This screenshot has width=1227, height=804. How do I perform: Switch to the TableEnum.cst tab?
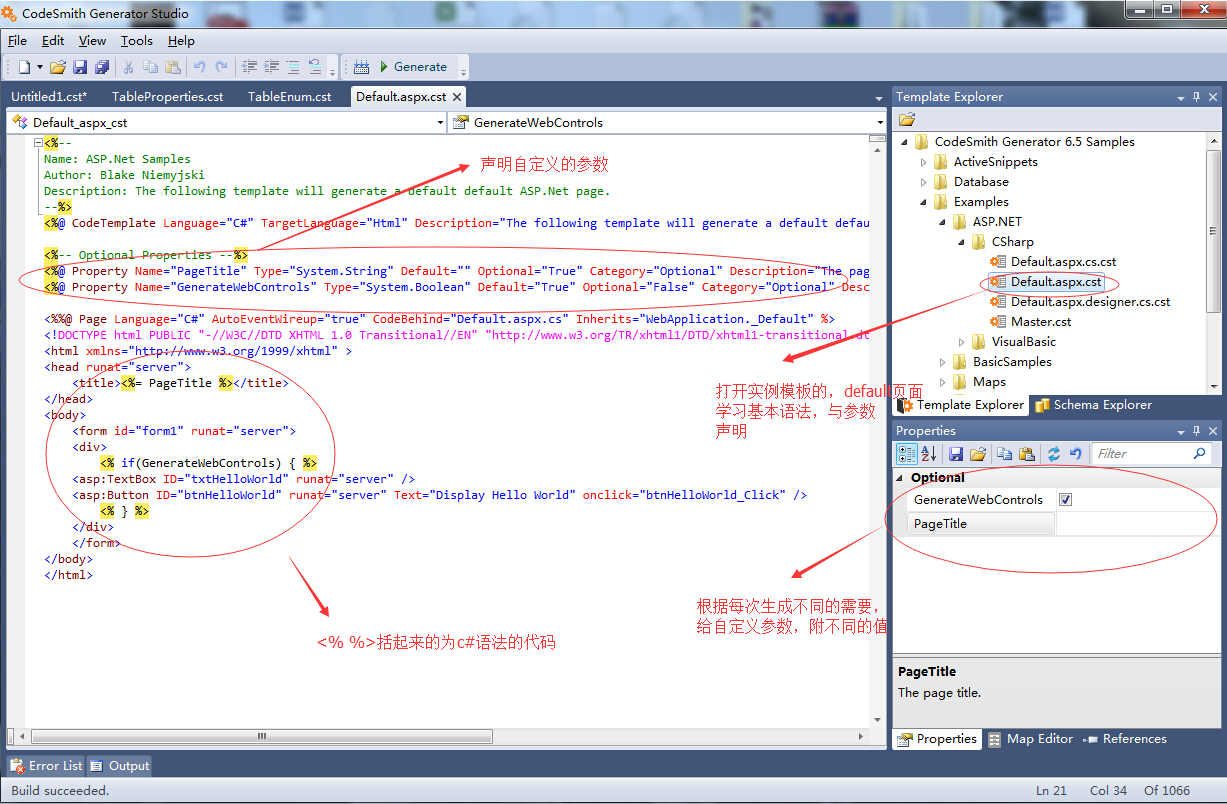click(289, 97)
